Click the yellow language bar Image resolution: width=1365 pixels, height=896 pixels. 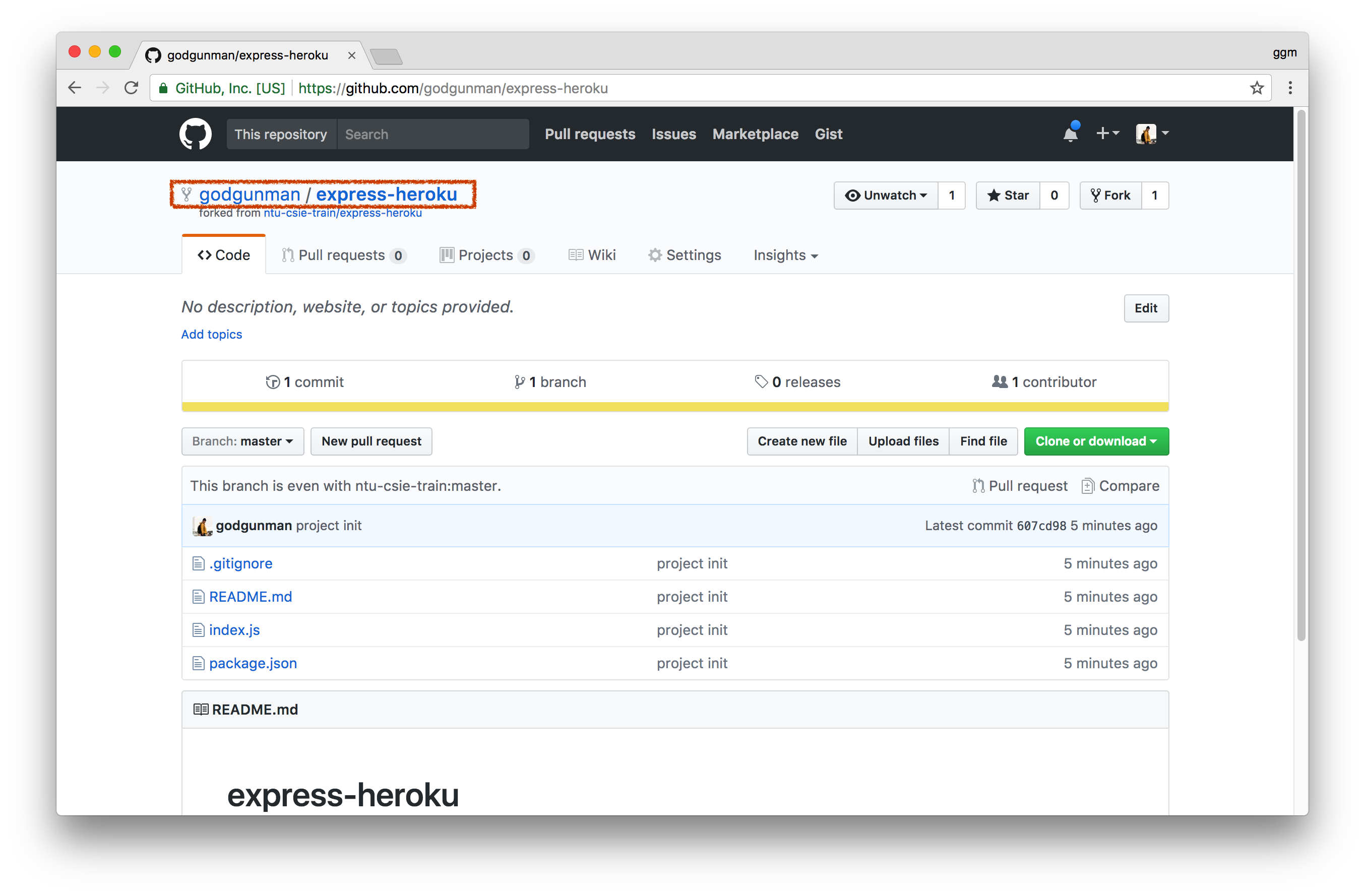coord(675,407)
